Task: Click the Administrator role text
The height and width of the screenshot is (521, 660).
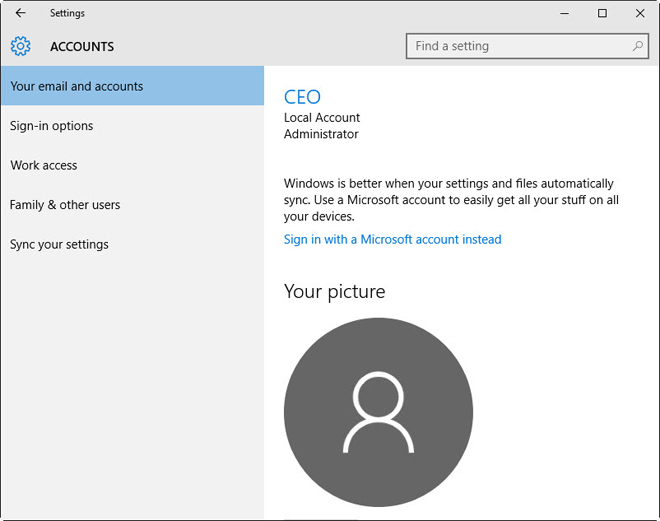Action: point(321,134)
